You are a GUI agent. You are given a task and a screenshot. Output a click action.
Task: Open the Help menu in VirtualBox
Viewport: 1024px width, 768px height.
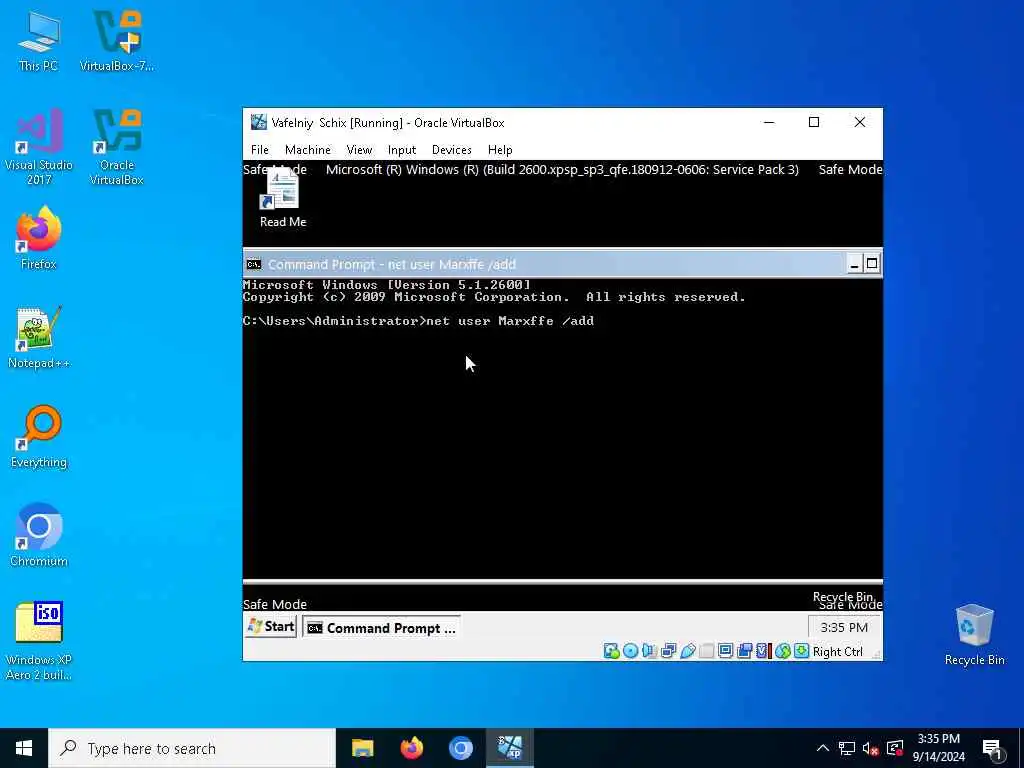(x=500, y=150)
